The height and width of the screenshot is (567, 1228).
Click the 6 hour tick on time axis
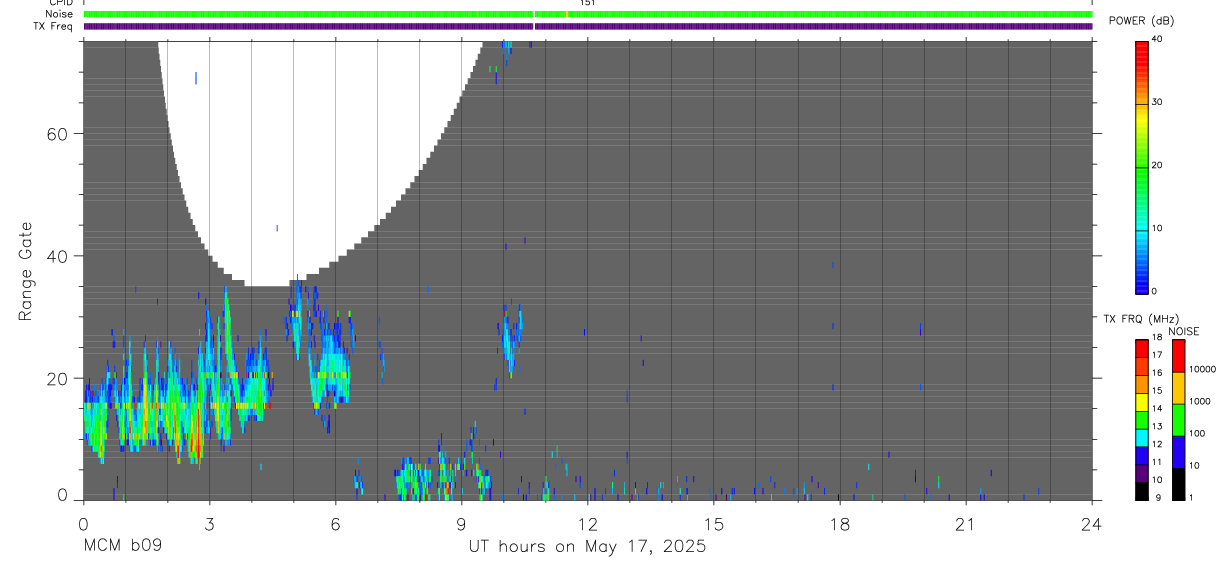(x=336, y=524)
